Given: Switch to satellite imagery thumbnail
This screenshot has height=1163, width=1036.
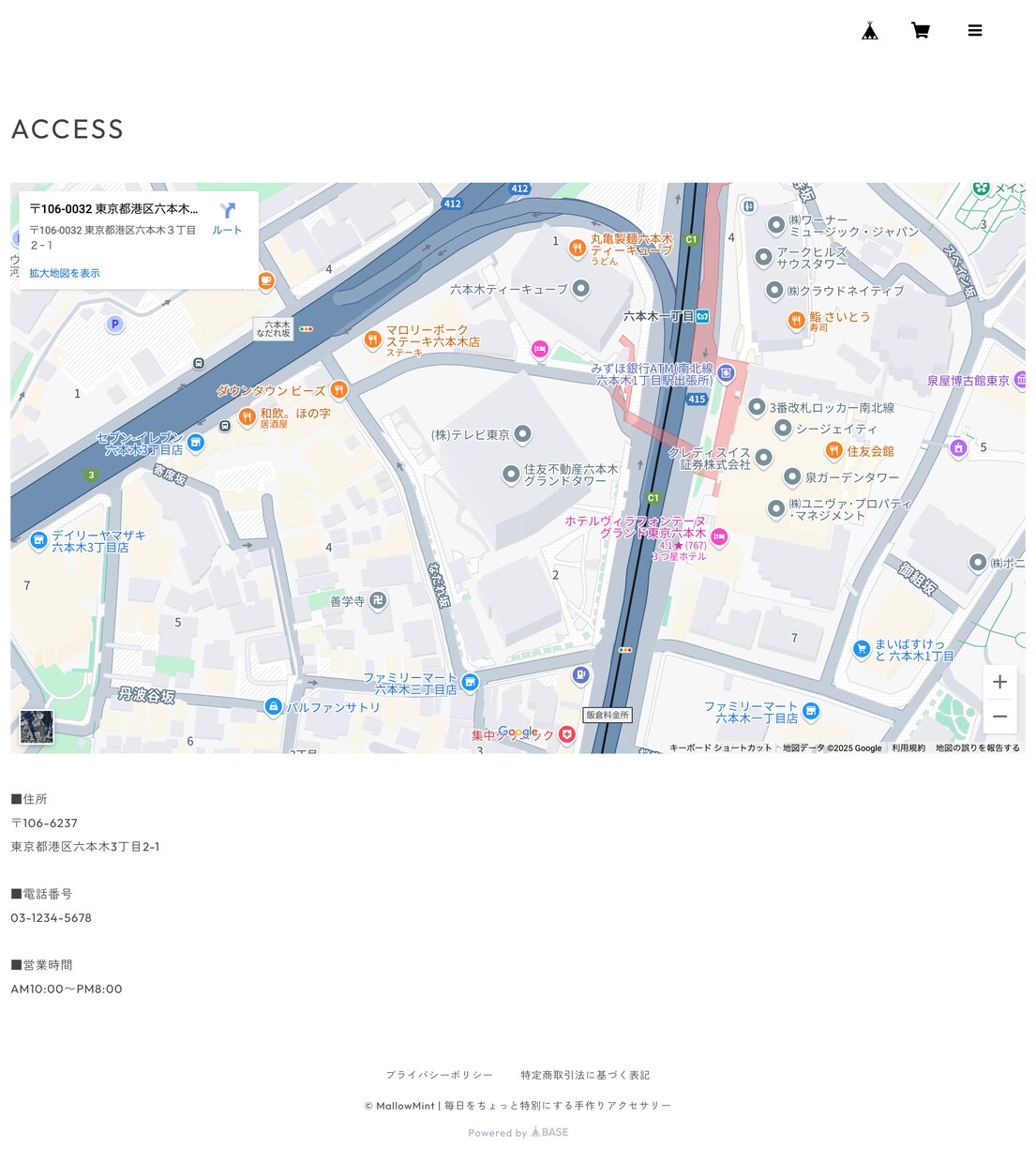Looking at the screenshot, I should tap(37, 727).
